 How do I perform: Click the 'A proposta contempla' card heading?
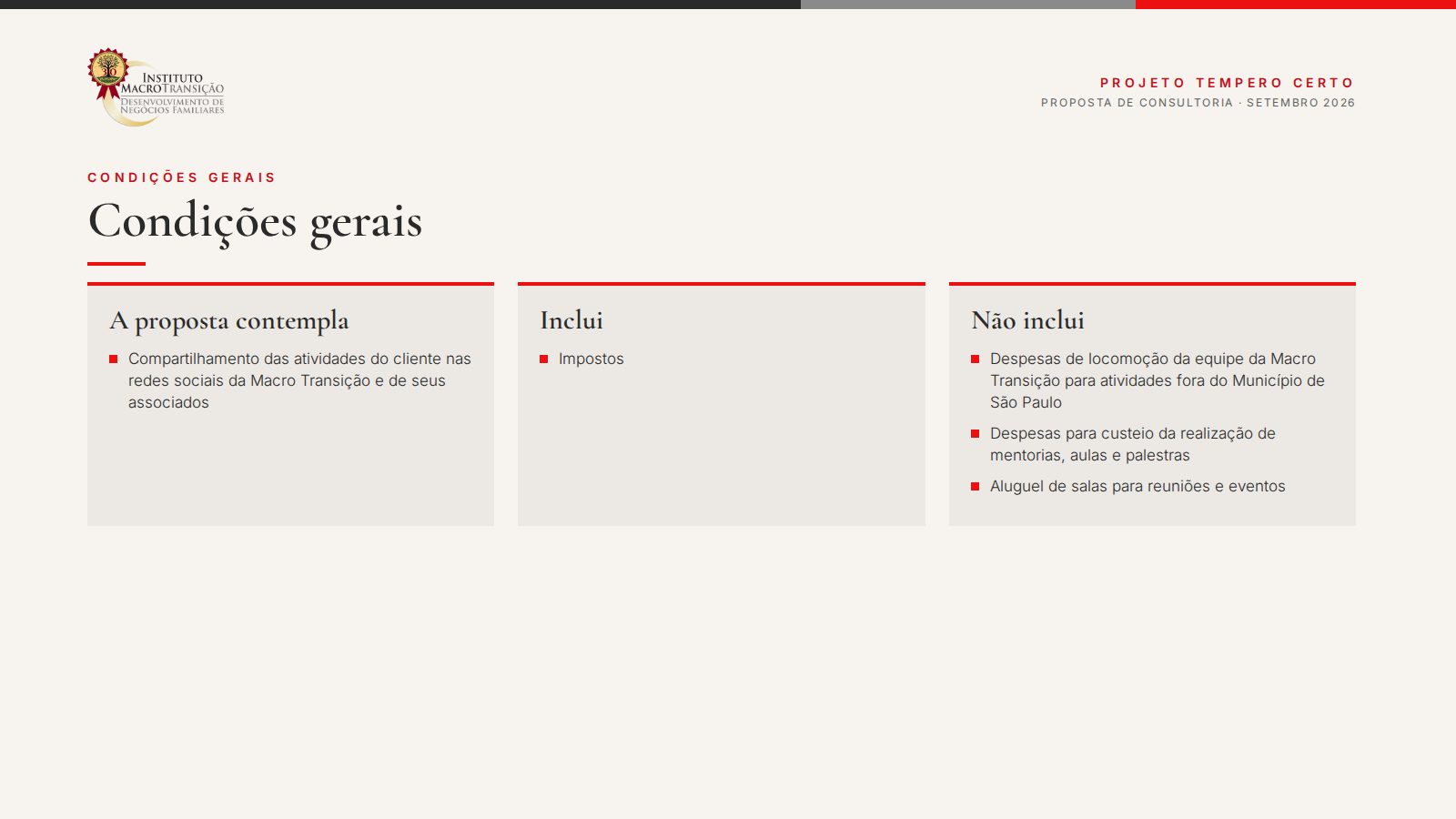pyautogui.click(x=229, y=320)
